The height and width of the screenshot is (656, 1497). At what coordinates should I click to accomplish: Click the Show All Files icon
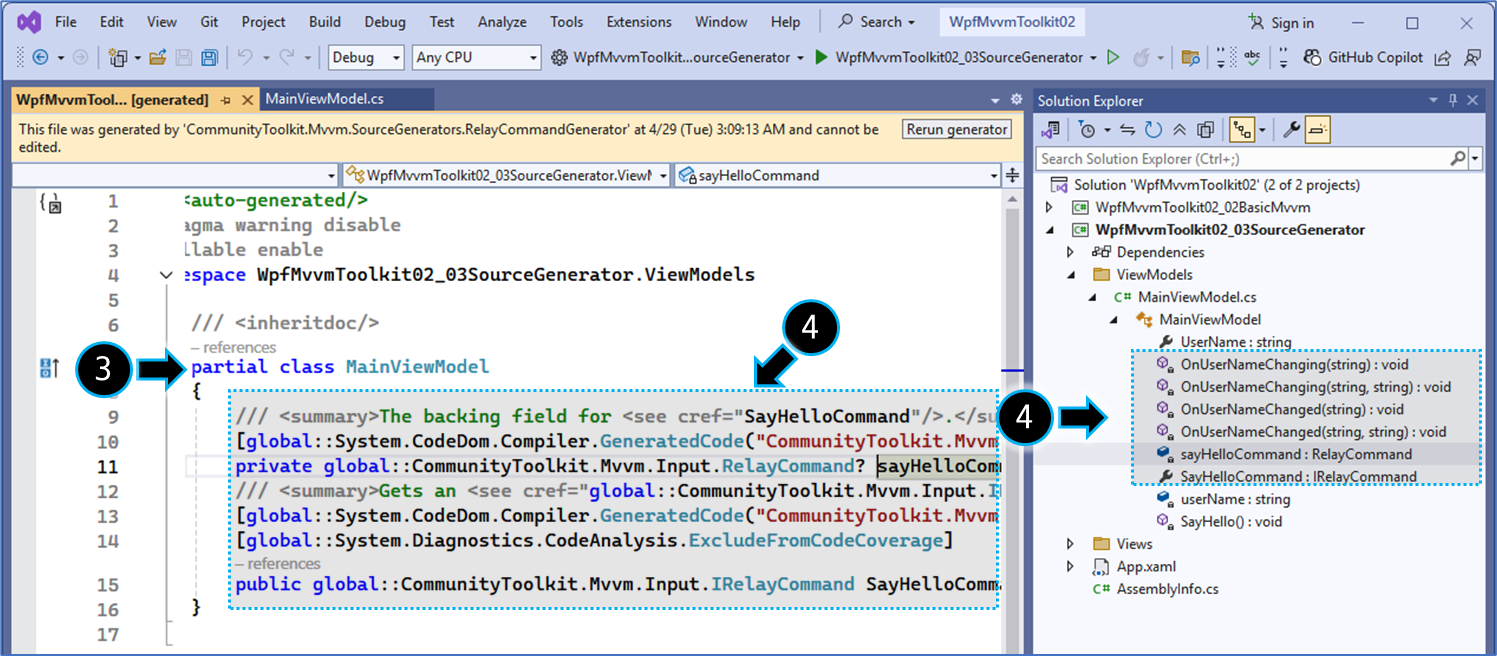tap(1205, 129)
